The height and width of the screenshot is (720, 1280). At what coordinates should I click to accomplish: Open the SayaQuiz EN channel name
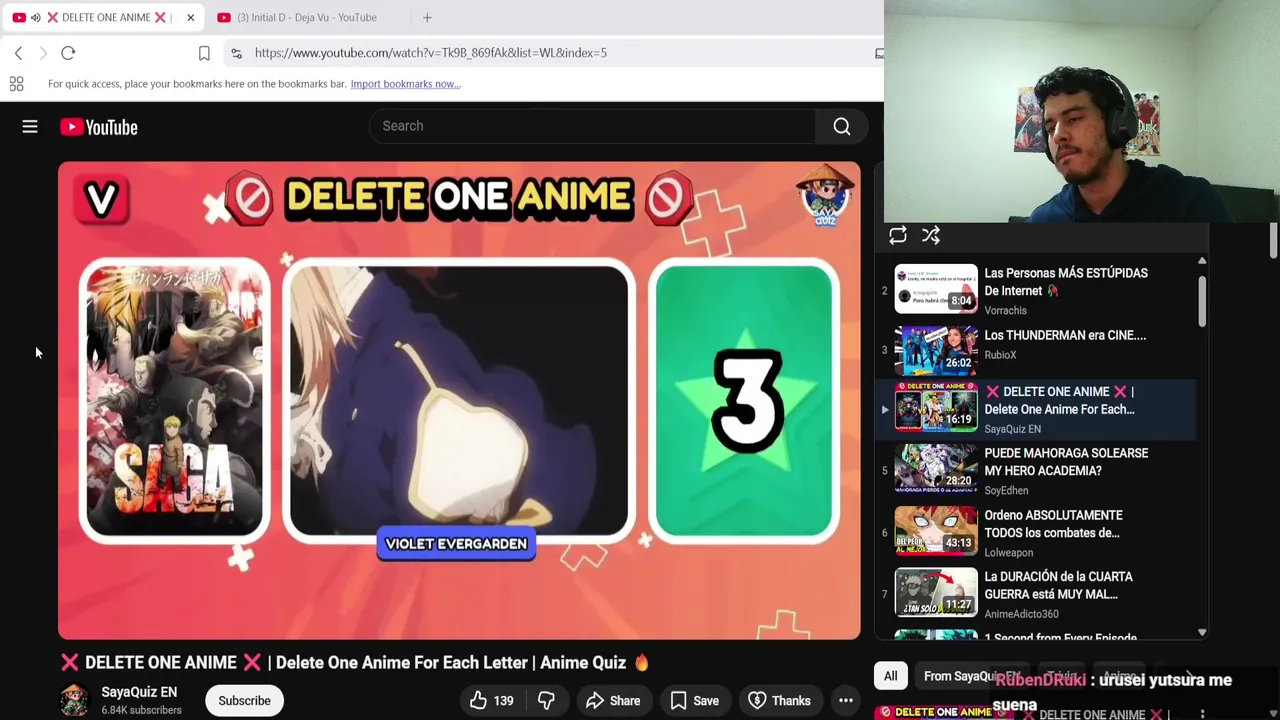coord(139,692)
